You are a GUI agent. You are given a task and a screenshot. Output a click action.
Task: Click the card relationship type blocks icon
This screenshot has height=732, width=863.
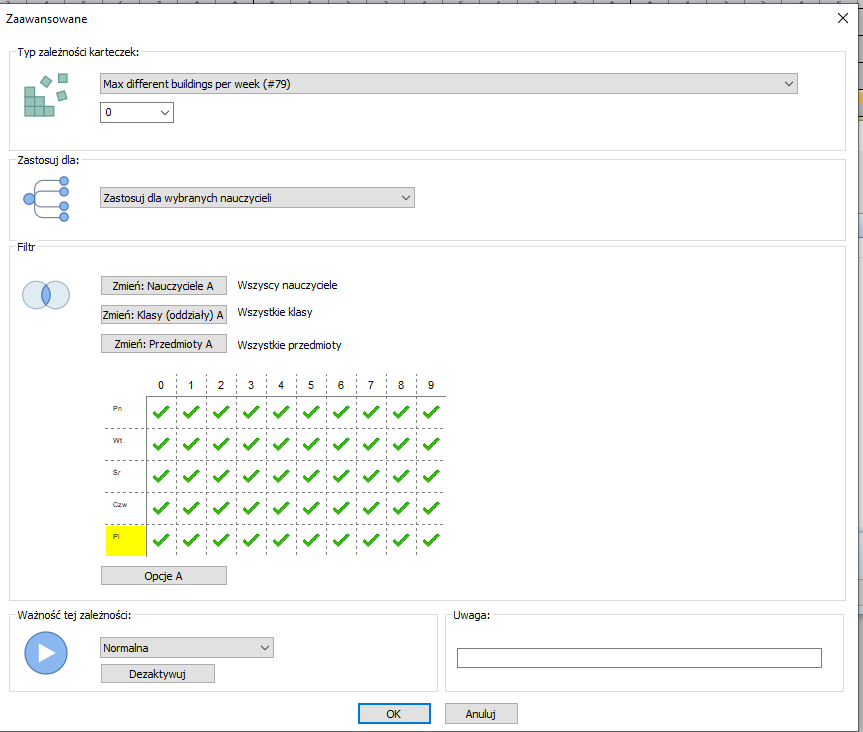click(x=45, y=95)
